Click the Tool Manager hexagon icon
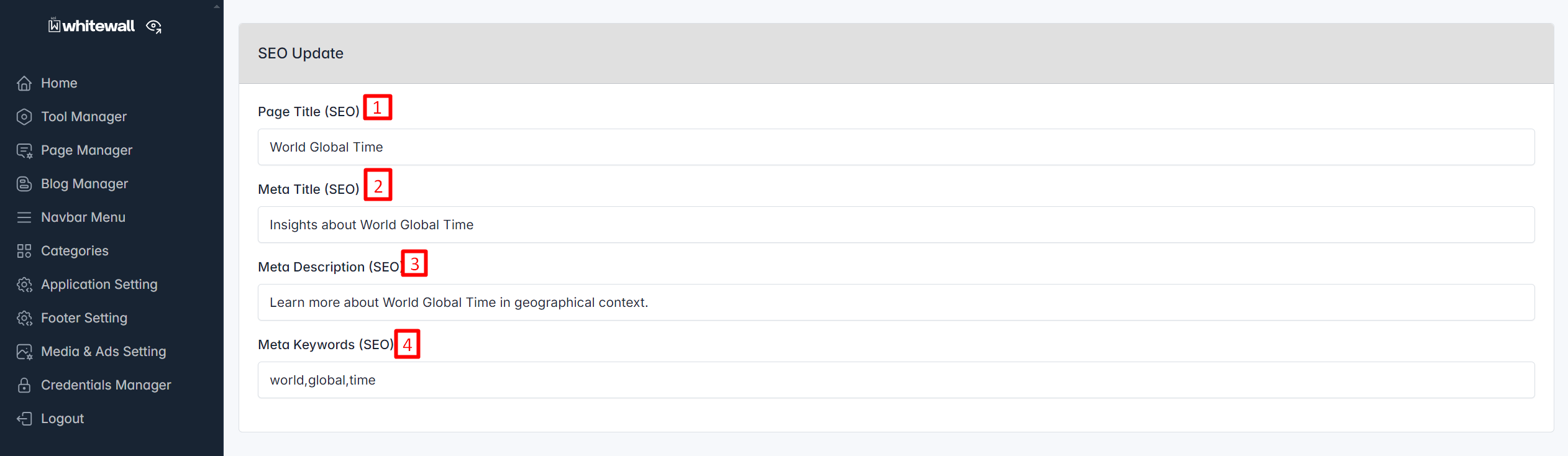This screenshot has height=456, width=1568. coord(24,117)
